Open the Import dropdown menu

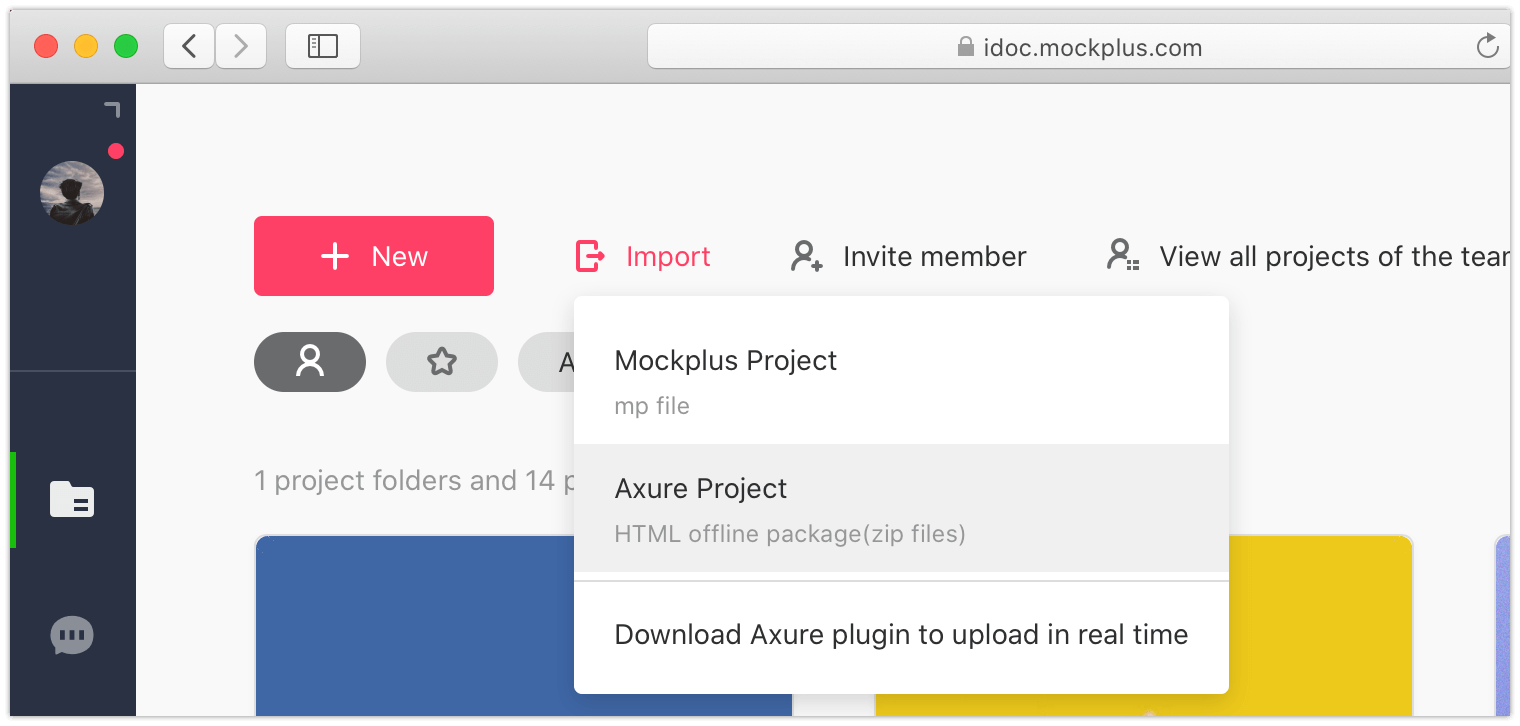click(x=643, y=256)
